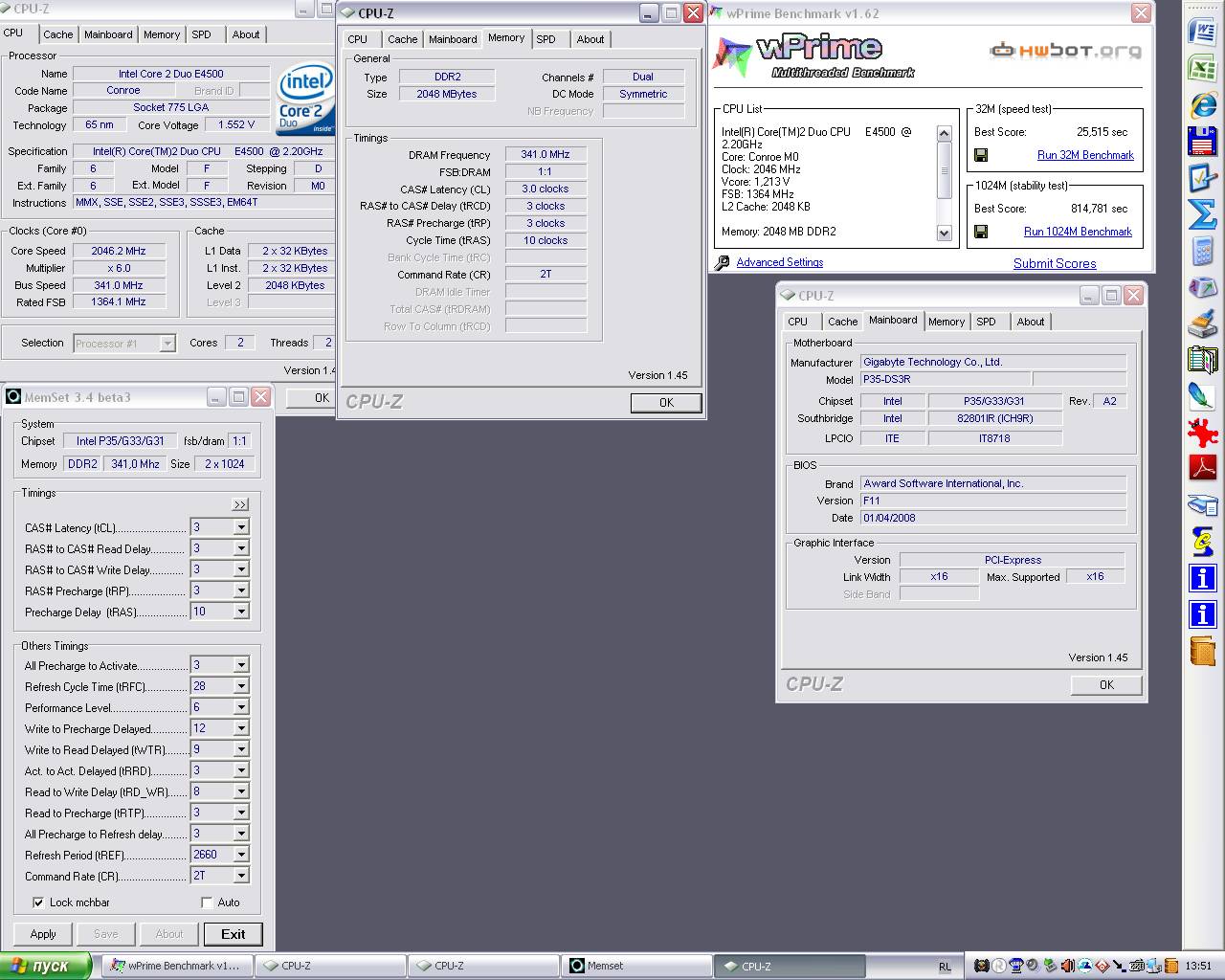Open Advanced Settings link in wPrime
Image resolution: width=1225 pixels, height=980 pixels.
click(x=780, y=262)
